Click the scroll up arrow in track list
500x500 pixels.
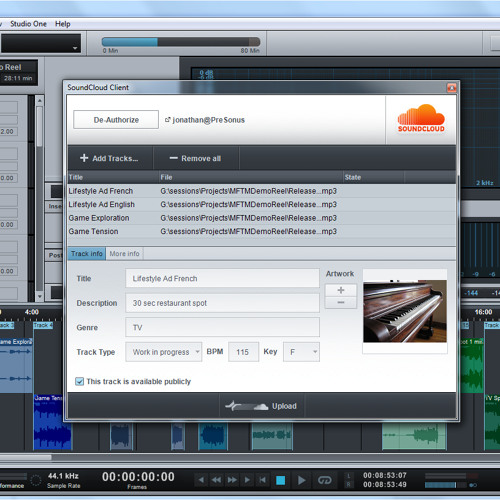[40, 100]
